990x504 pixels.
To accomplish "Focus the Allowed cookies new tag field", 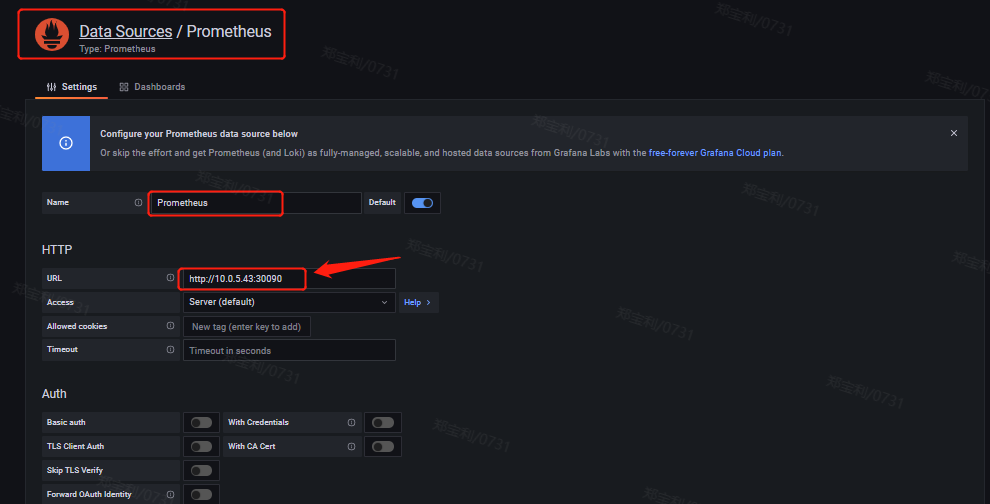I will tap(246, 327).
